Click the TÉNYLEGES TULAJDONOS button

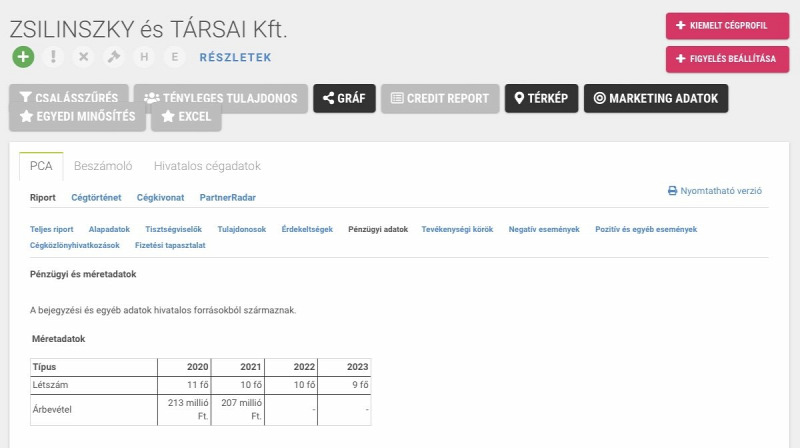coord(221,98)
